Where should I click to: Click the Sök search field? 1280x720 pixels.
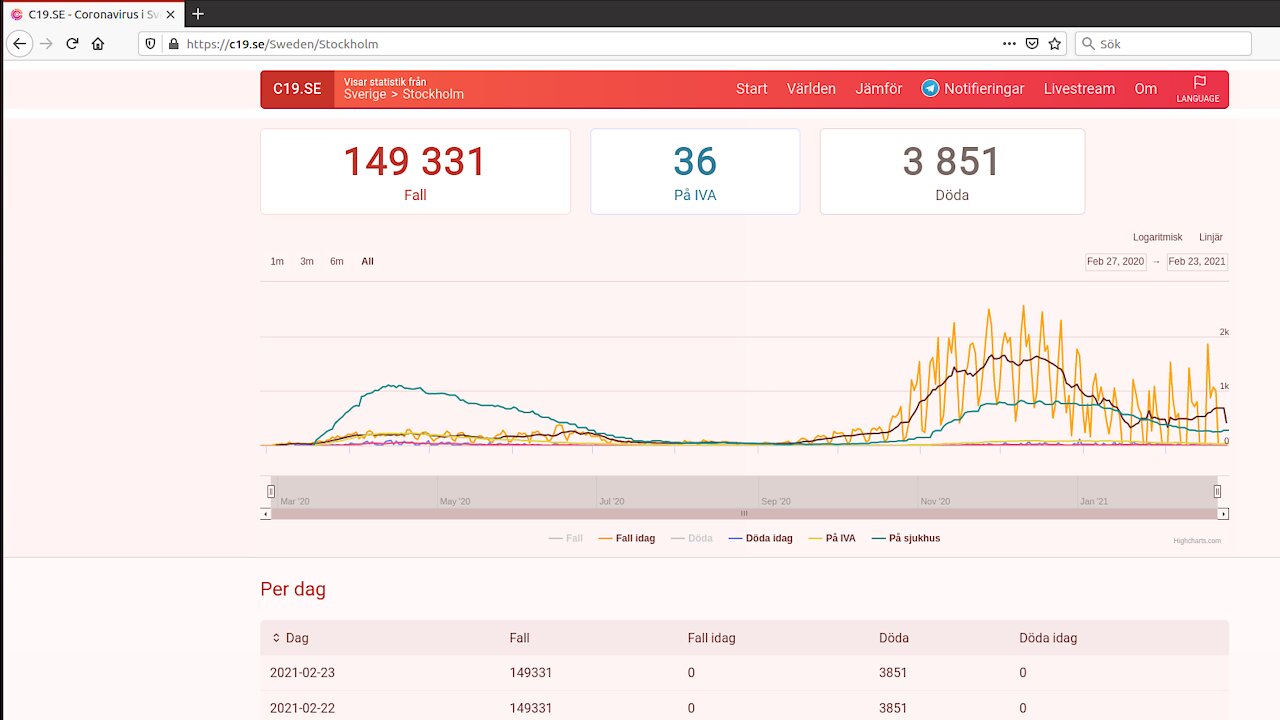coord(1163,44)
